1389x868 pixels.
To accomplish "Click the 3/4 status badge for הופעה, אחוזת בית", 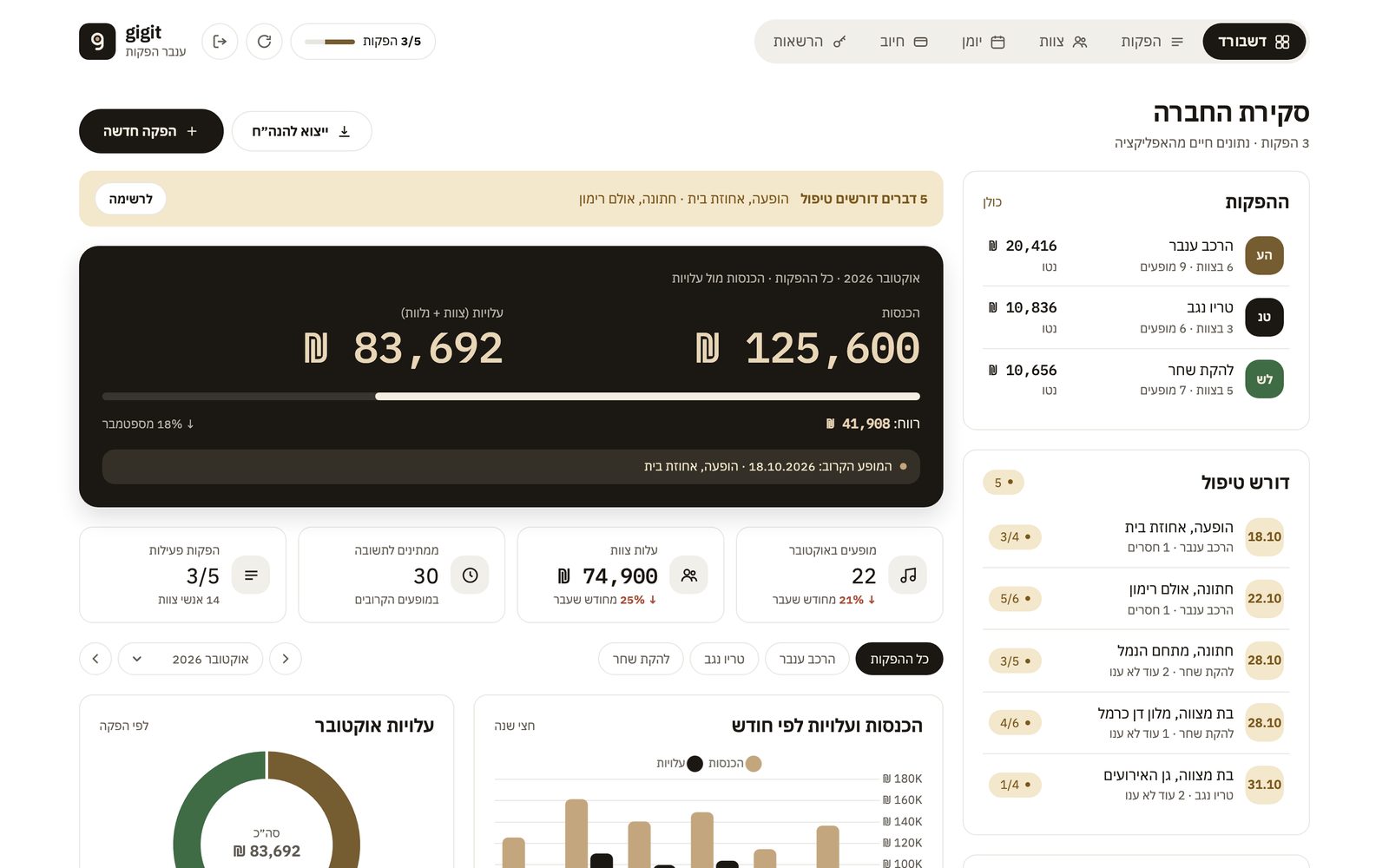I will pos(1015,536).
